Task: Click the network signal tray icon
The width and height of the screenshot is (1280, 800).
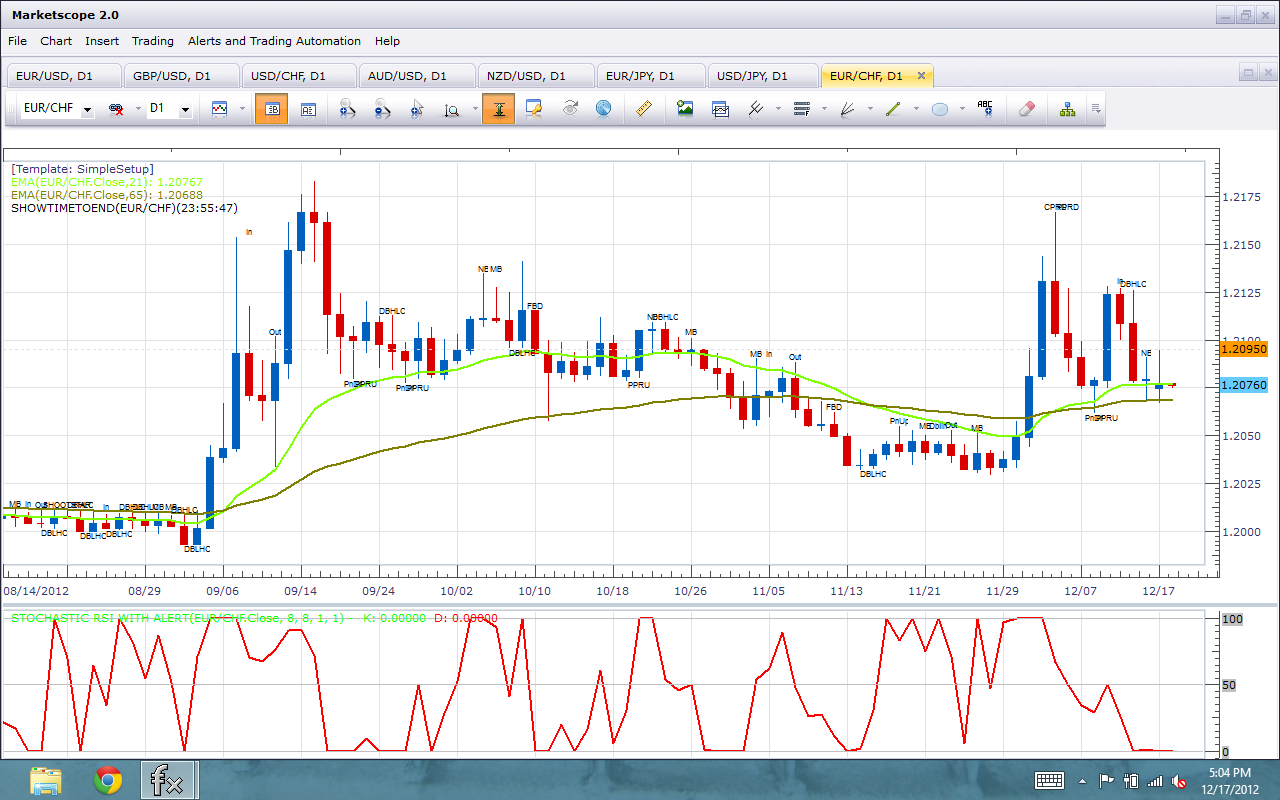Action: 1155,781
